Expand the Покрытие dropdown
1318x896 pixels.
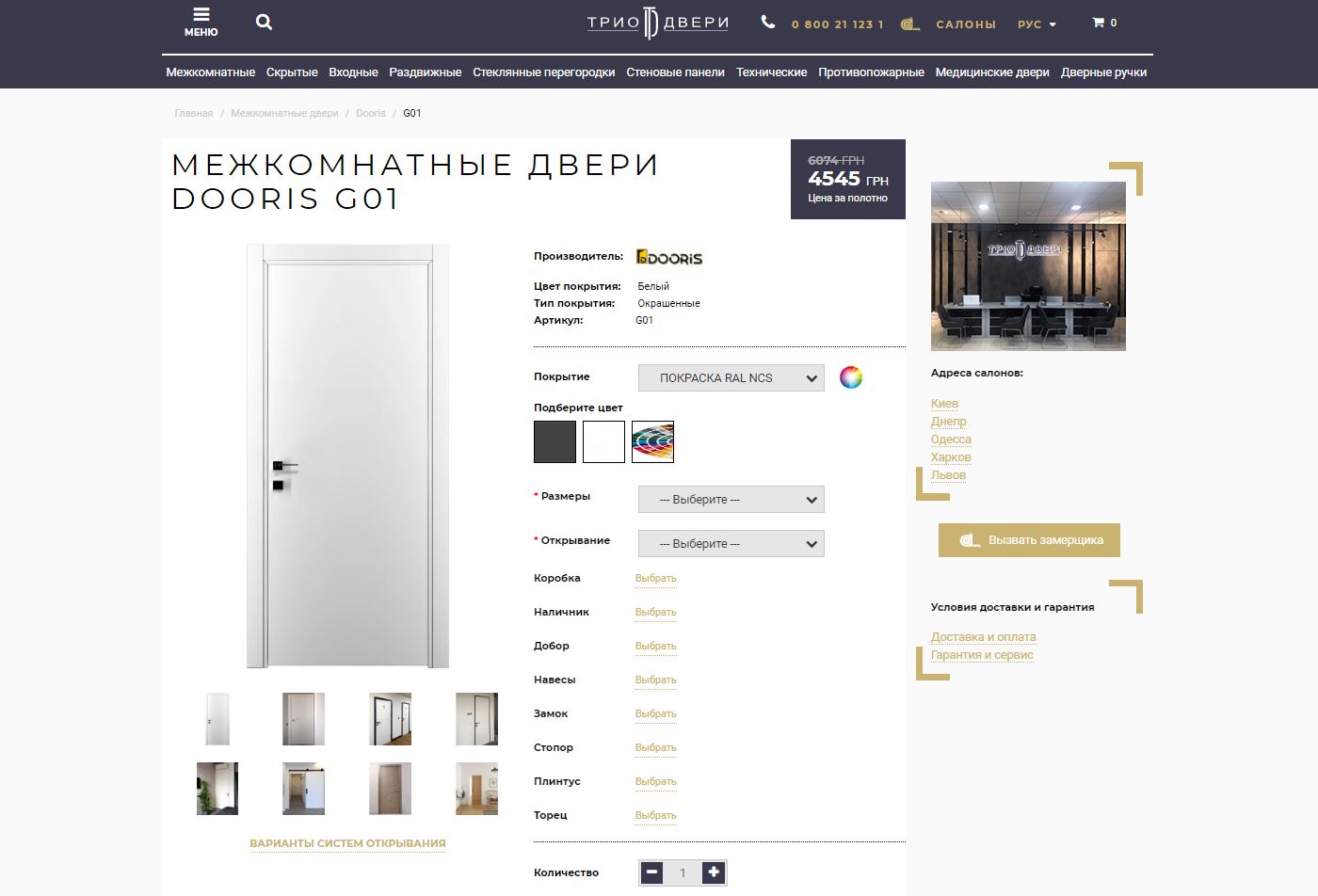pos(731,378)
